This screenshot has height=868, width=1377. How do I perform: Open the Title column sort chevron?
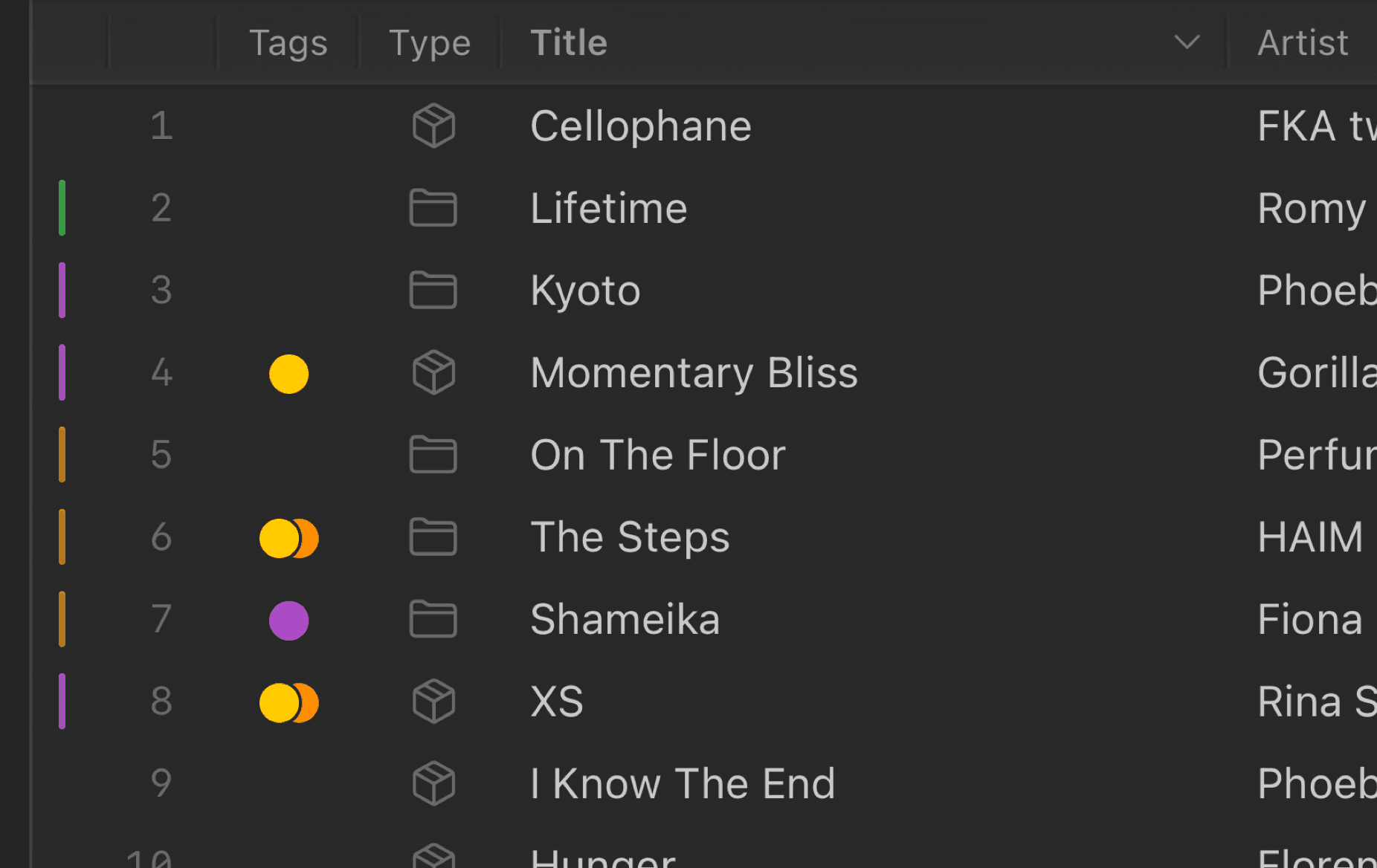(1187, 42)
